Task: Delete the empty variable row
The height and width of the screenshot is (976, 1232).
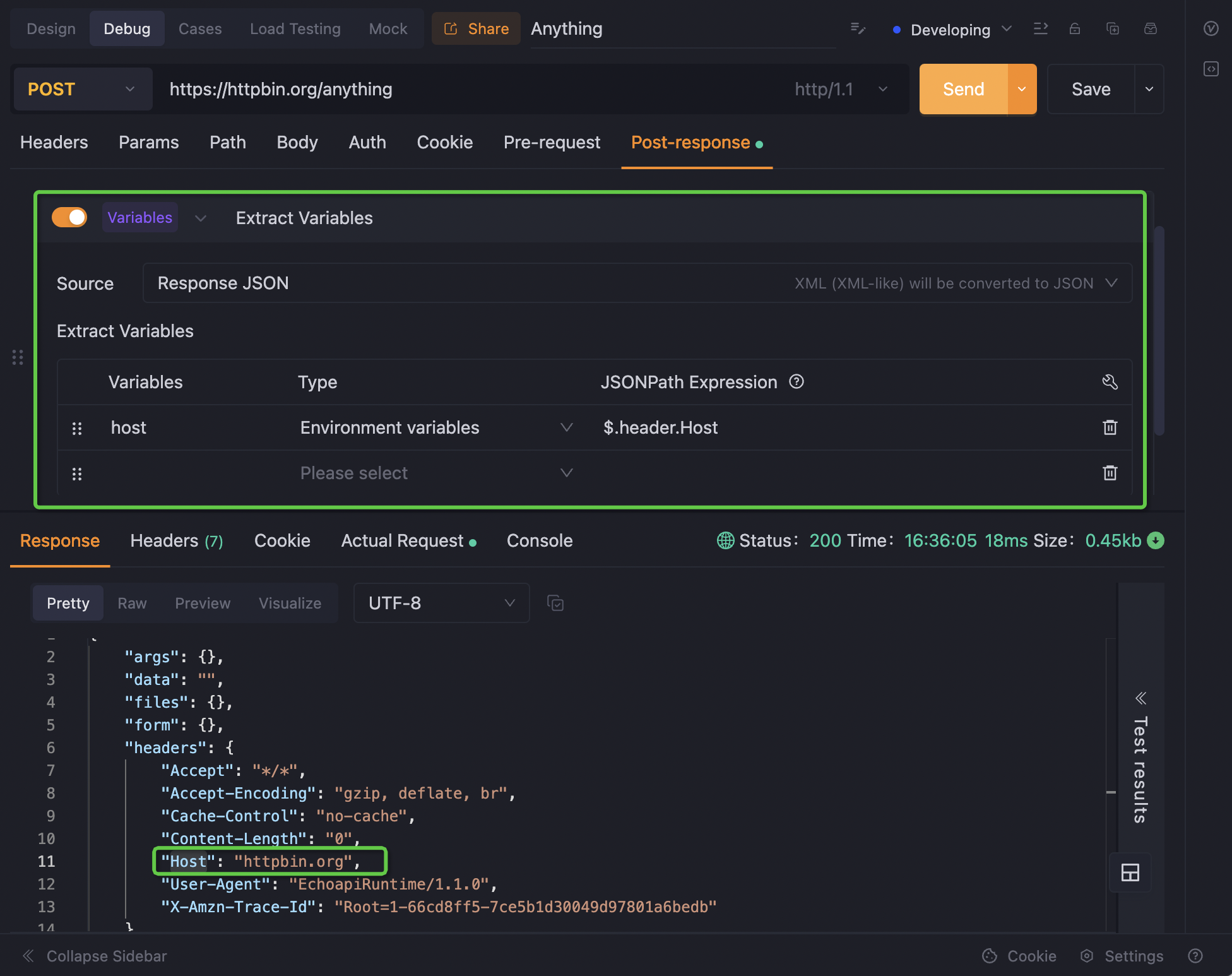Action: (x=1110, y=473)
